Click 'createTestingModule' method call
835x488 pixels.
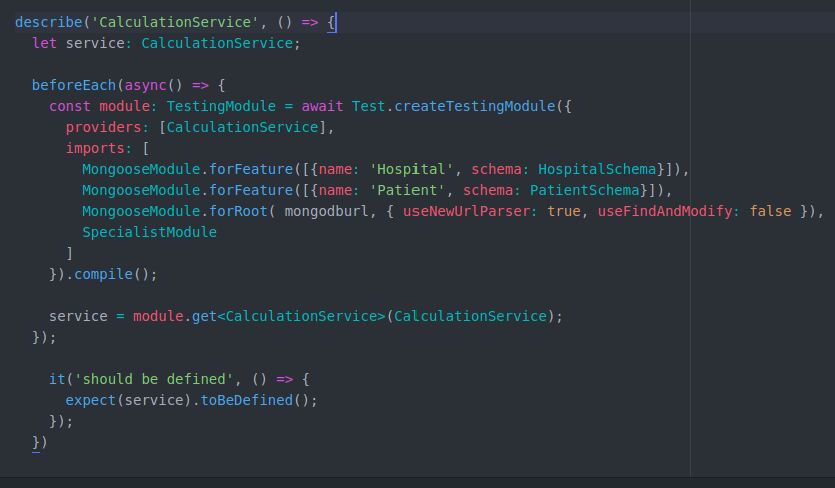point(474,106)
